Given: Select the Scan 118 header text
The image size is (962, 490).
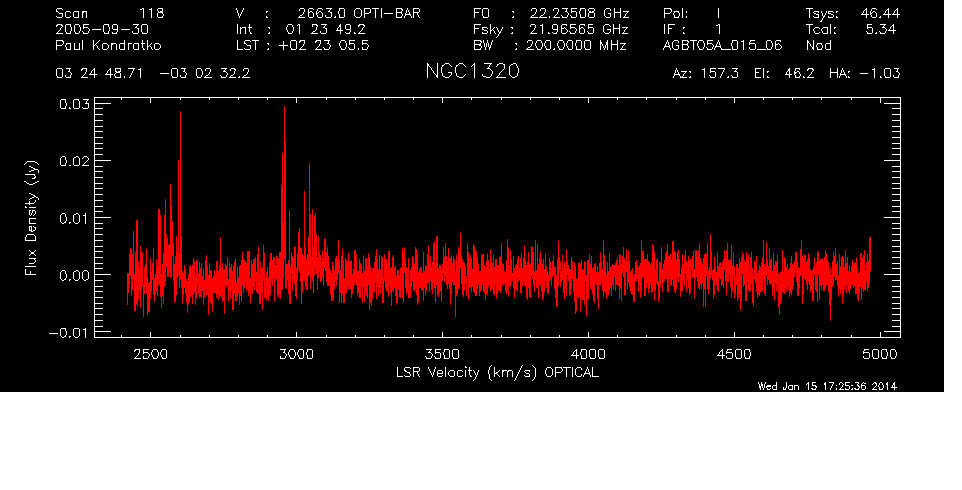Looking at the screenshot, I should [110, 13].
